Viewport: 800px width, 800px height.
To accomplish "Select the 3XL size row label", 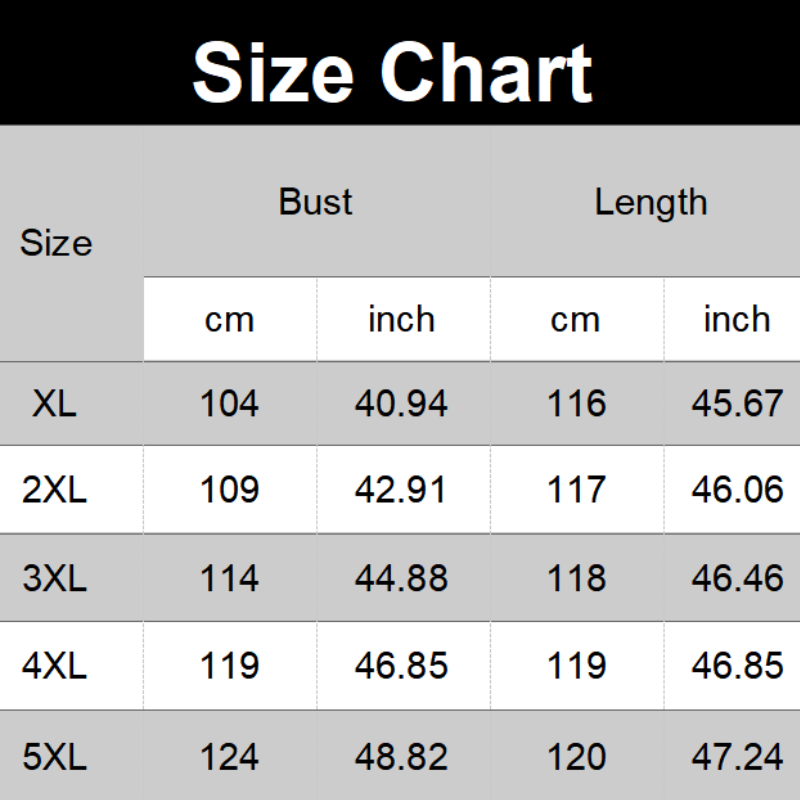I will click(54, 578).
